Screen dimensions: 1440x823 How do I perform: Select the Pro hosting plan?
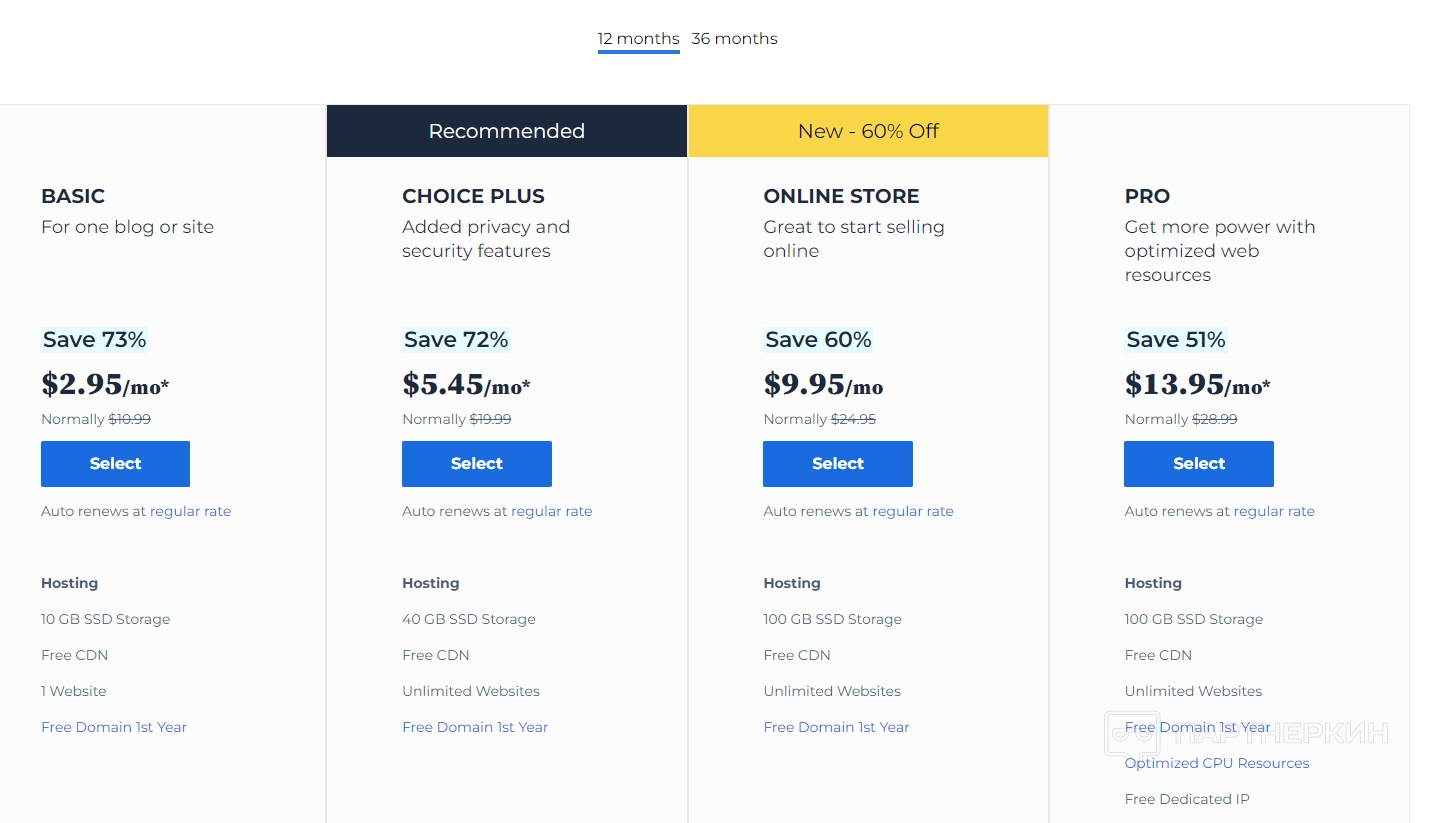[1198, 464]
